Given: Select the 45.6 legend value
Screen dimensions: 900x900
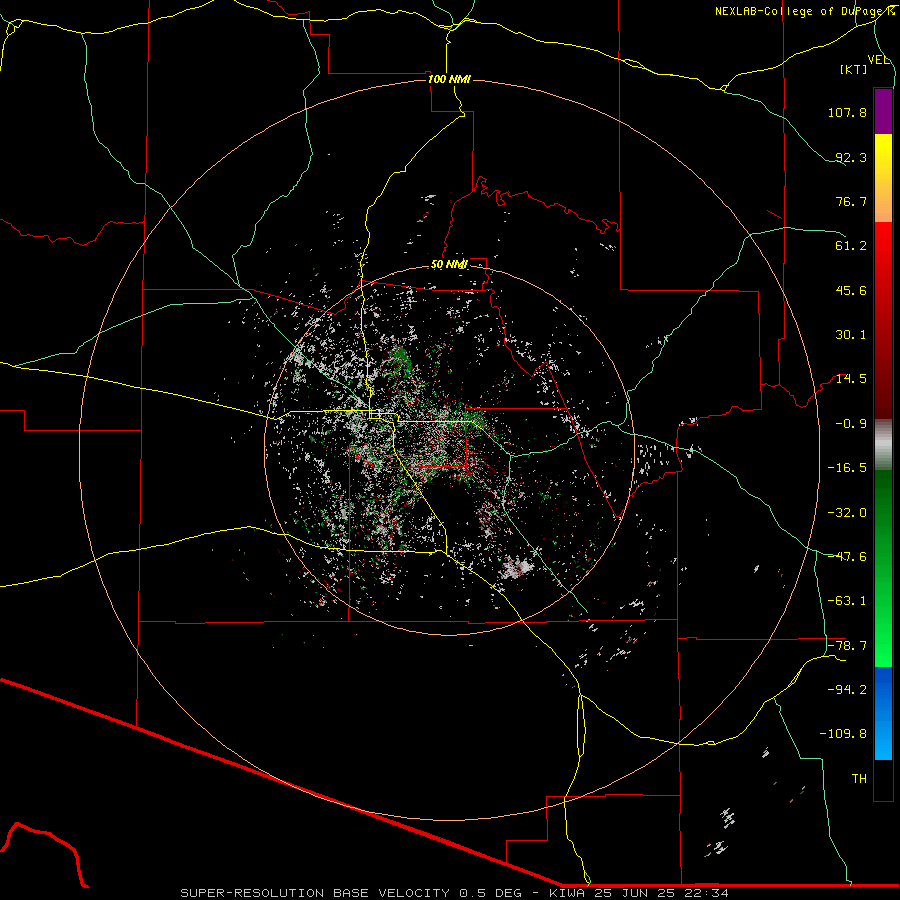Looking at the screenshot, I should pyautogui.click(x=851, y=290).
